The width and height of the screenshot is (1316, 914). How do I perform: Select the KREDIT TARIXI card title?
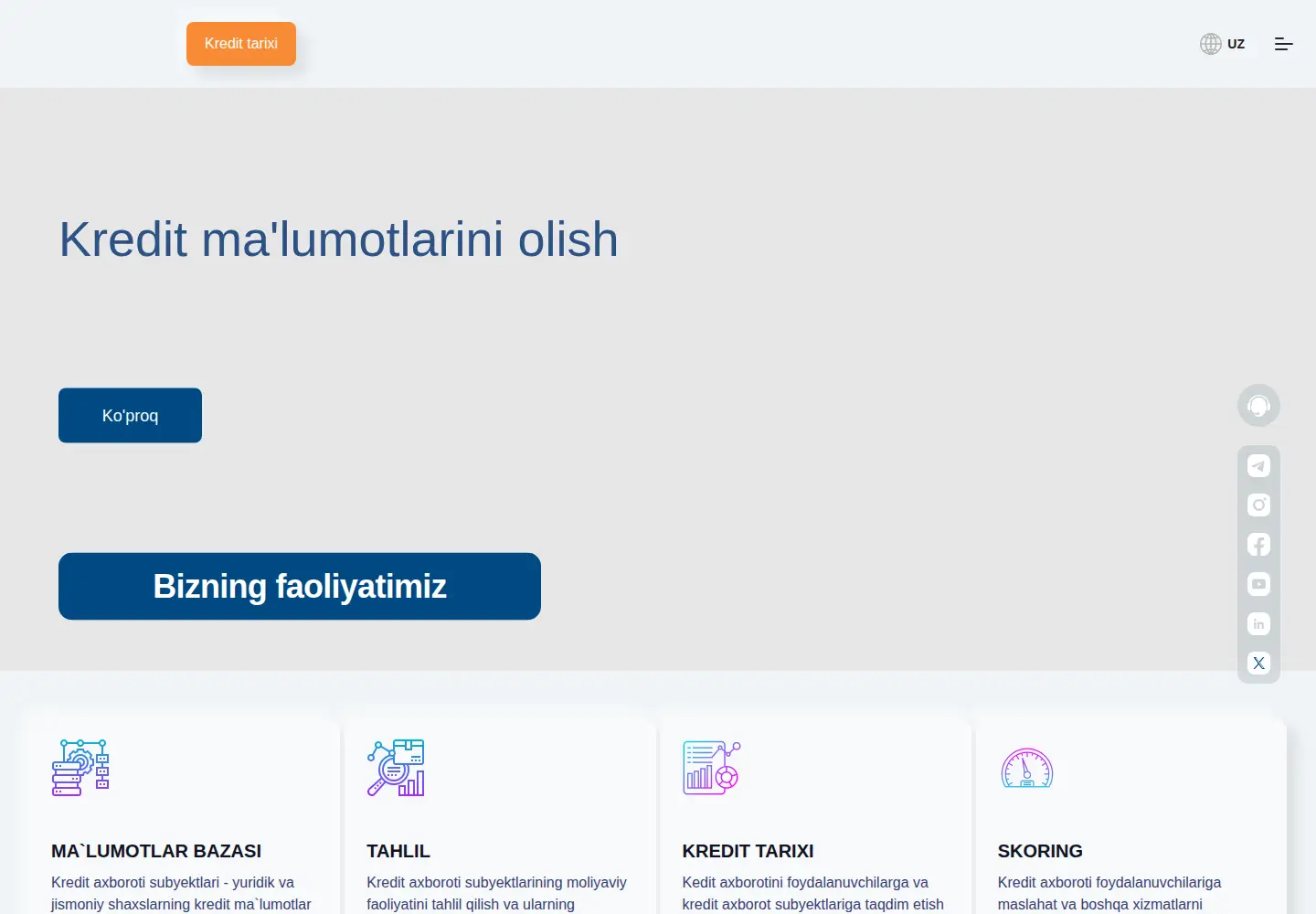click(748, 851)
